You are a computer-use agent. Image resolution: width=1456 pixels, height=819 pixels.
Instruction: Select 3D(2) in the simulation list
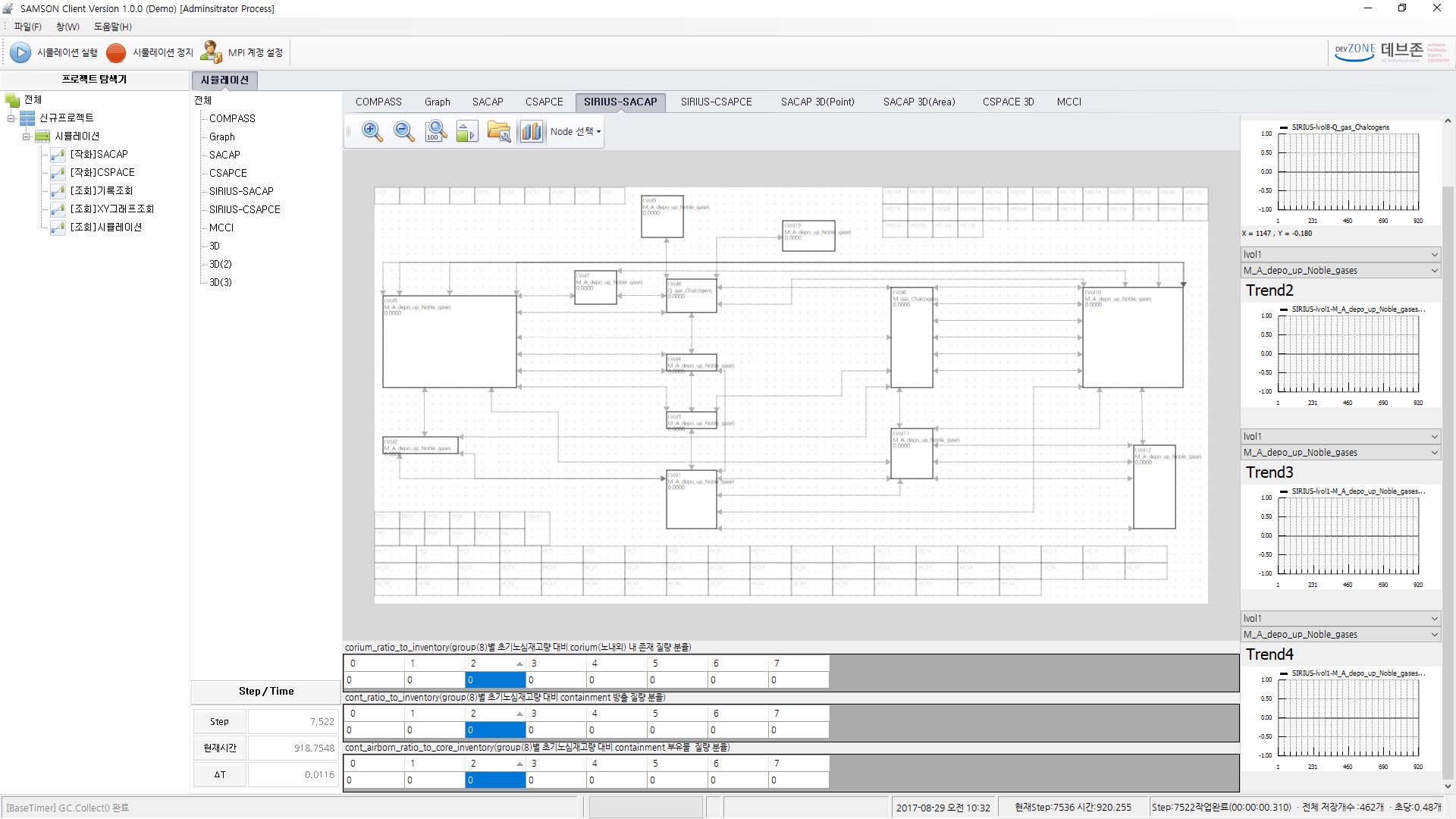pos(221,264)
